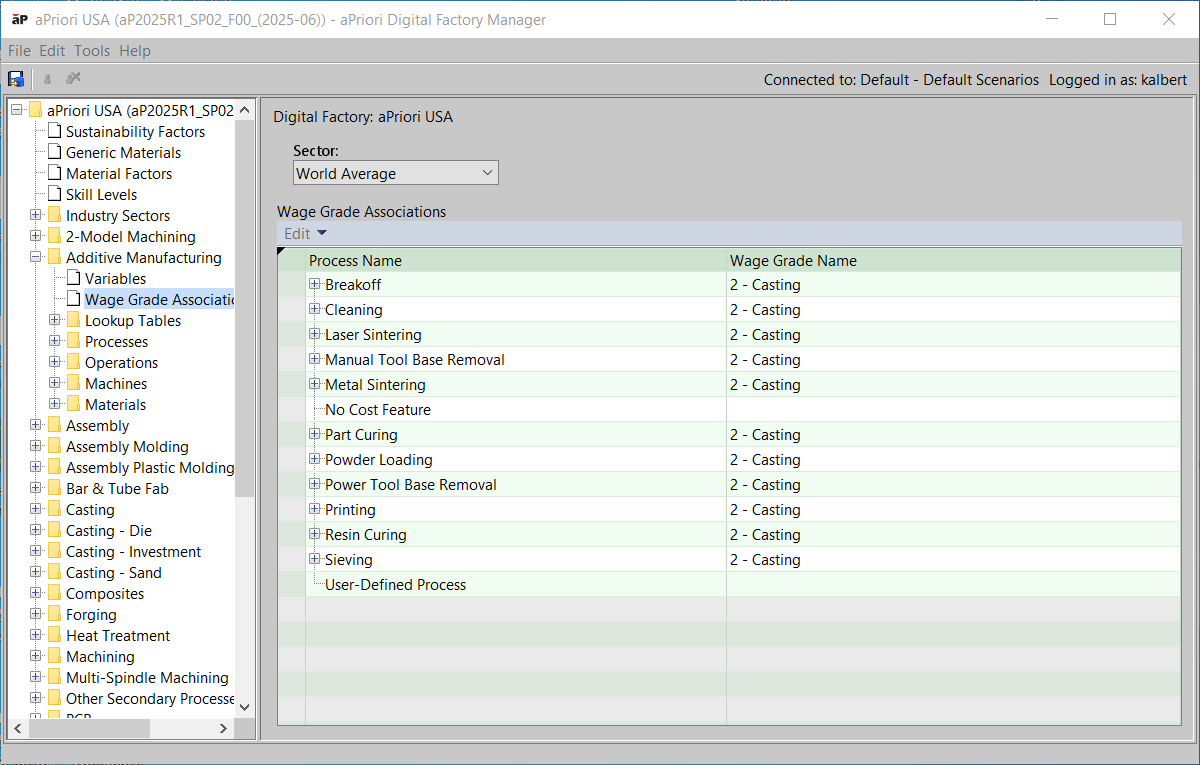
Task: Click the tree horizontal scroll left arrow
Action: [x=15, y=728]
